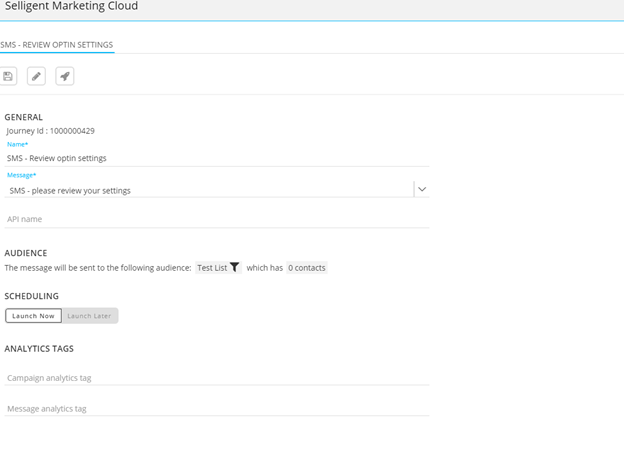Select the Launch Now option

coord(33,316)
